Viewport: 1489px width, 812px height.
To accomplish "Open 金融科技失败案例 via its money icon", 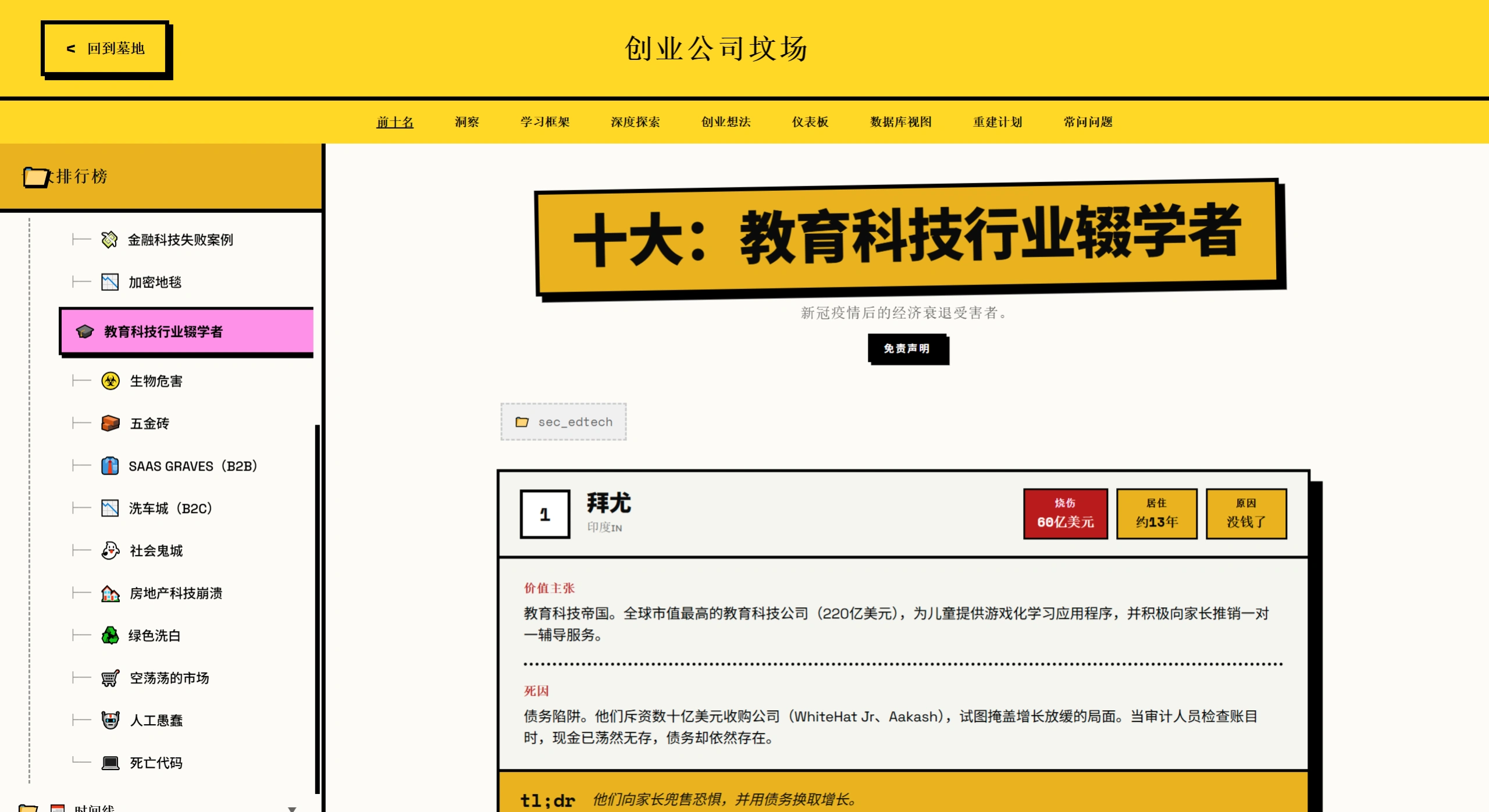I will pos(109,240).
